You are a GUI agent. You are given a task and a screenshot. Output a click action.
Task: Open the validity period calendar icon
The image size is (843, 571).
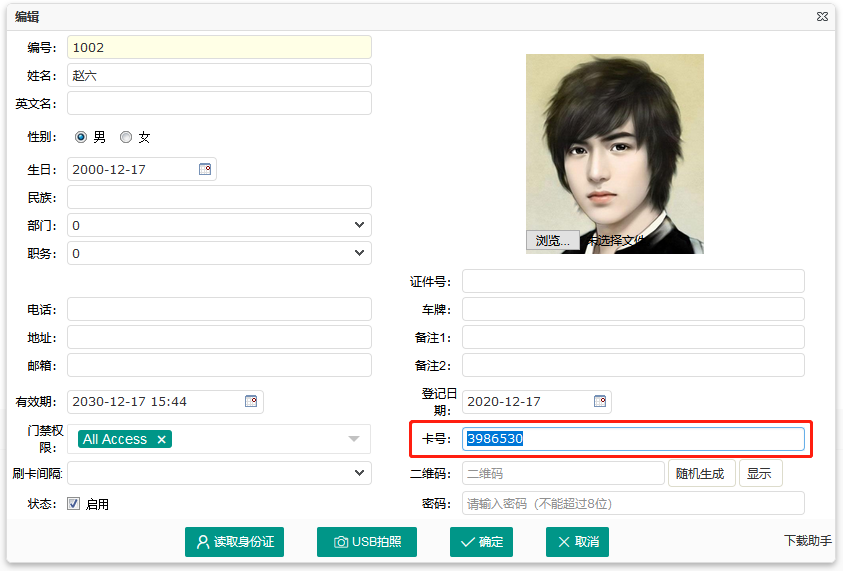[x=251, y=401]
